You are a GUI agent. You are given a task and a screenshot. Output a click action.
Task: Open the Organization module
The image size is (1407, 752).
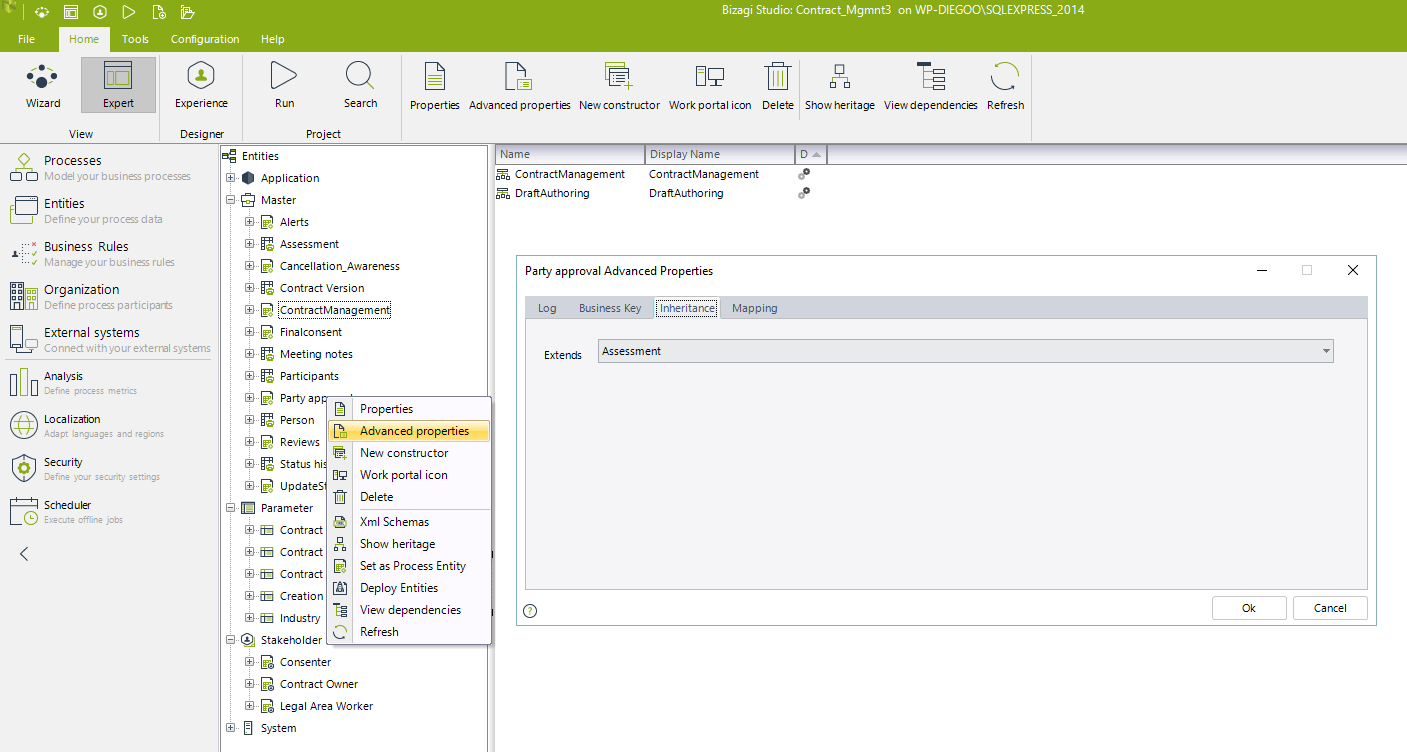click(110, 296)
